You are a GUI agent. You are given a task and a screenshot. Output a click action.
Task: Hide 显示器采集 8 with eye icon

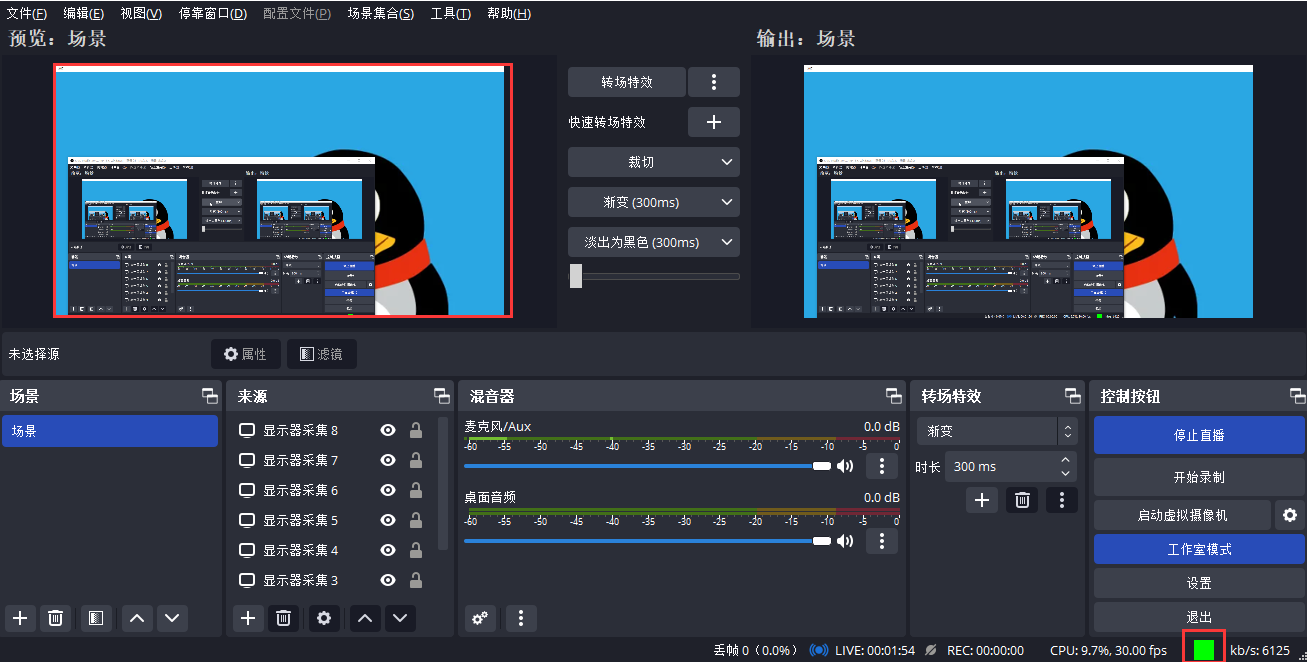pyautogui.click(x=388, y=431)
